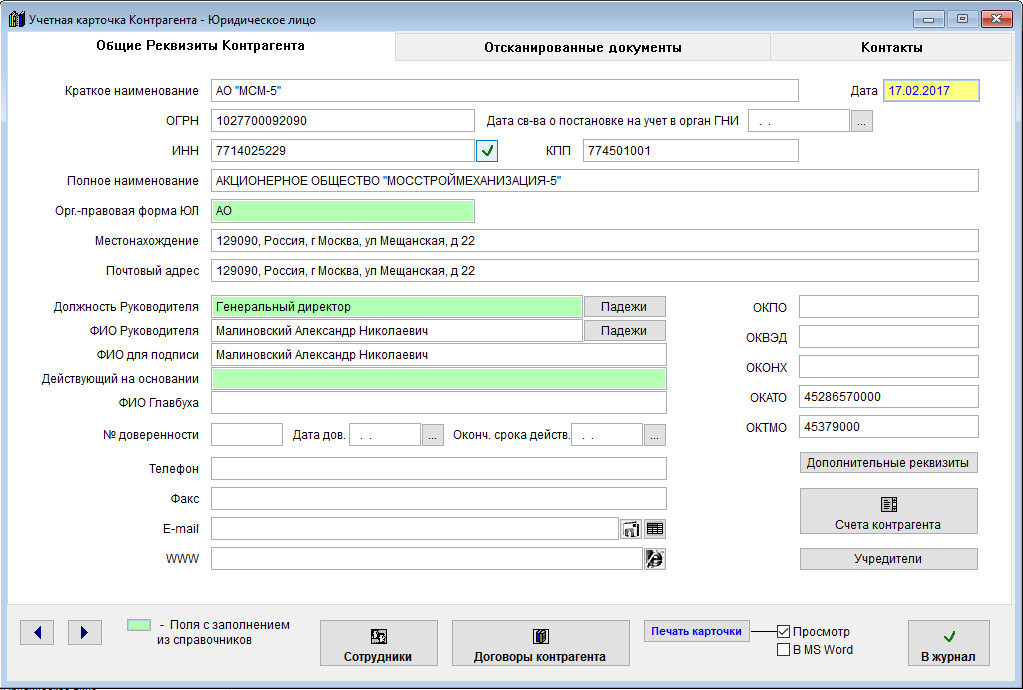
Task: Click the send e-mail icon
Action: pyautogui.click(x=631, y=529)
